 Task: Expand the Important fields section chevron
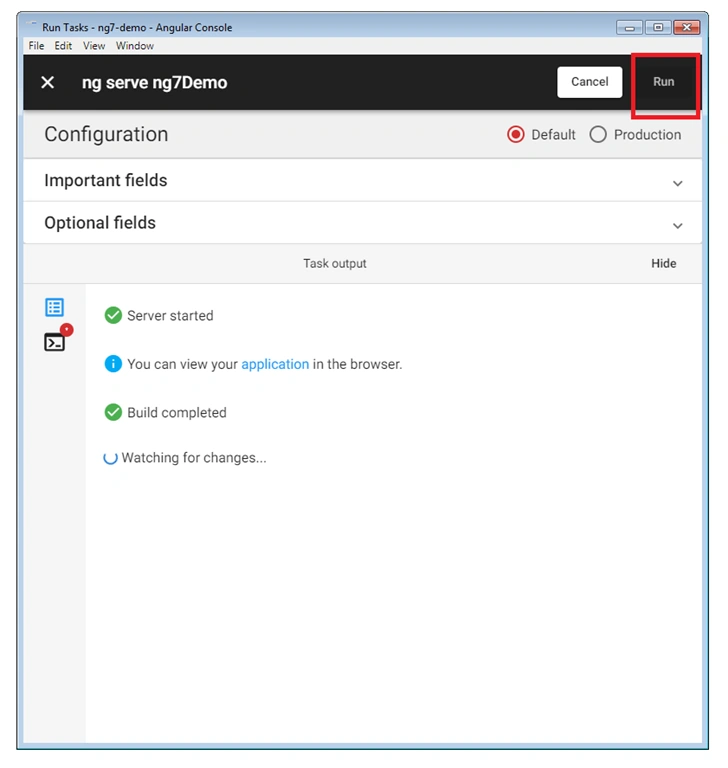pyautogui.click(x=678, y=183)
